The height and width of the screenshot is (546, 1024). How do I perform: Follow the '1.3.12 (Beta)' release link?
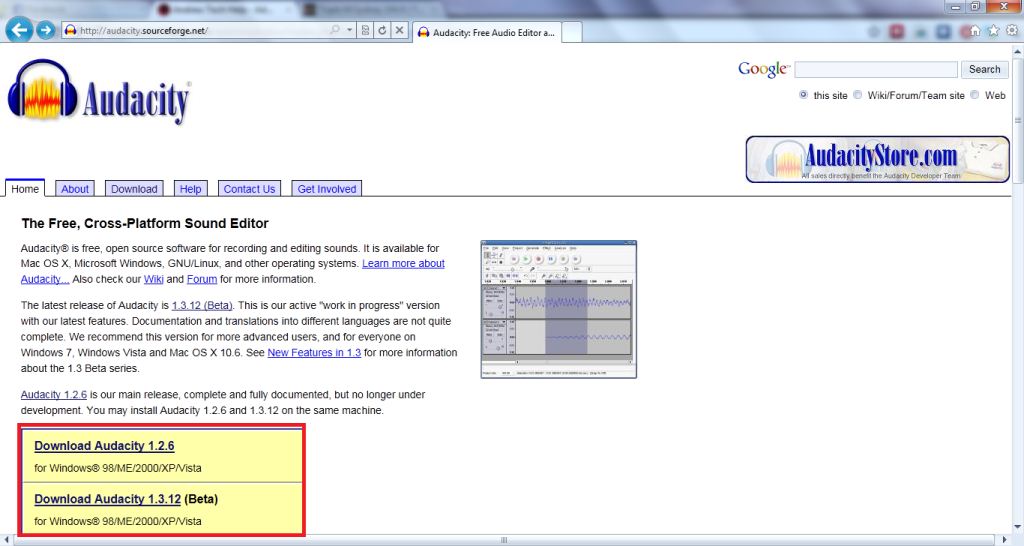tap(202, 305)
